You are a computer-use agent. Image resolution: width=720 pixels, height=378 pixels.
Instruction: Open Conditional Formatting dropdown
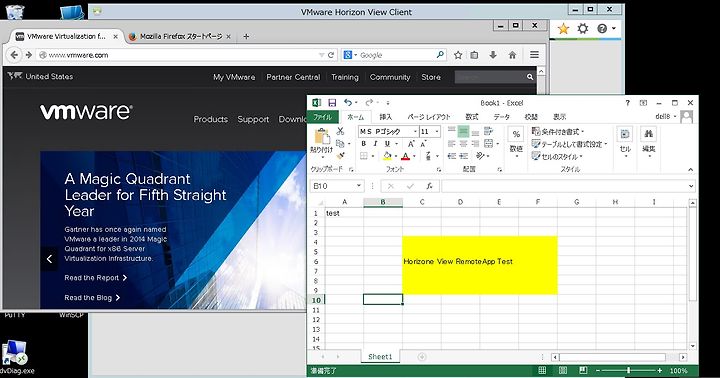point(557,132)
